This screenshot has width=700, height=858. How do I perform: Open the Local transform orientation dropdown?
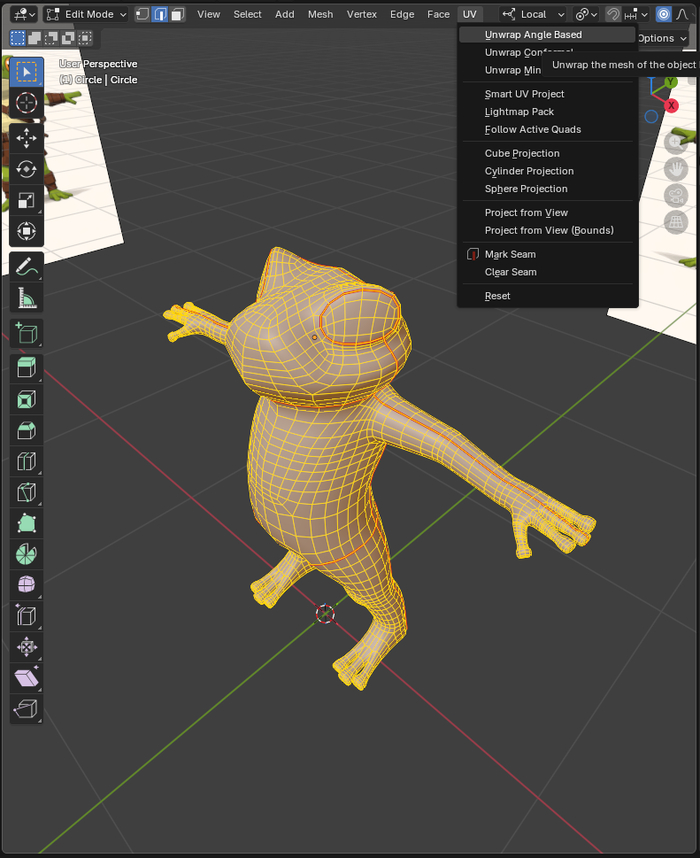tap(533, 14)
